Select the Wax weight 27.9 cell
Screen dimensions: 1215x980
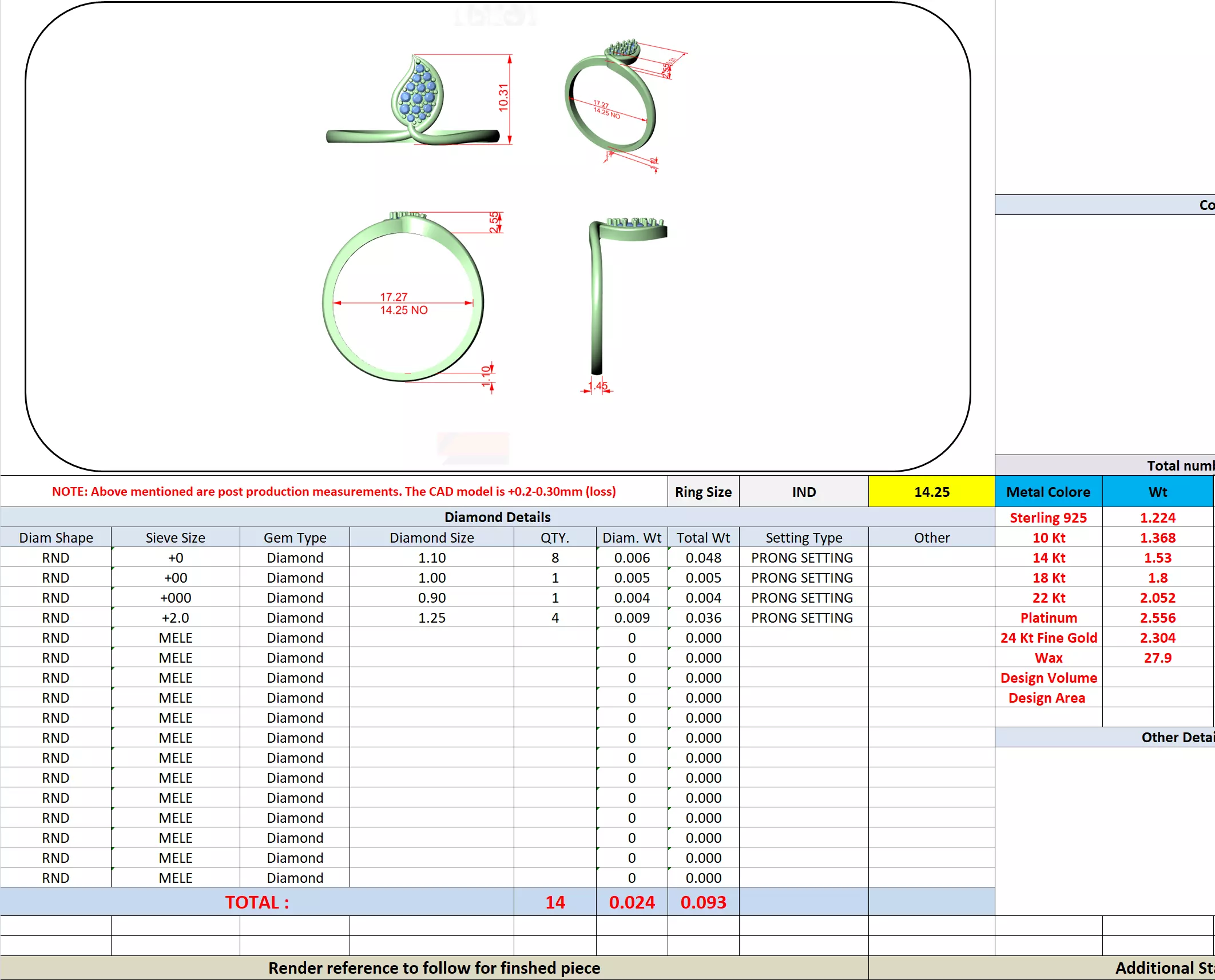(x=1157, y=658)
